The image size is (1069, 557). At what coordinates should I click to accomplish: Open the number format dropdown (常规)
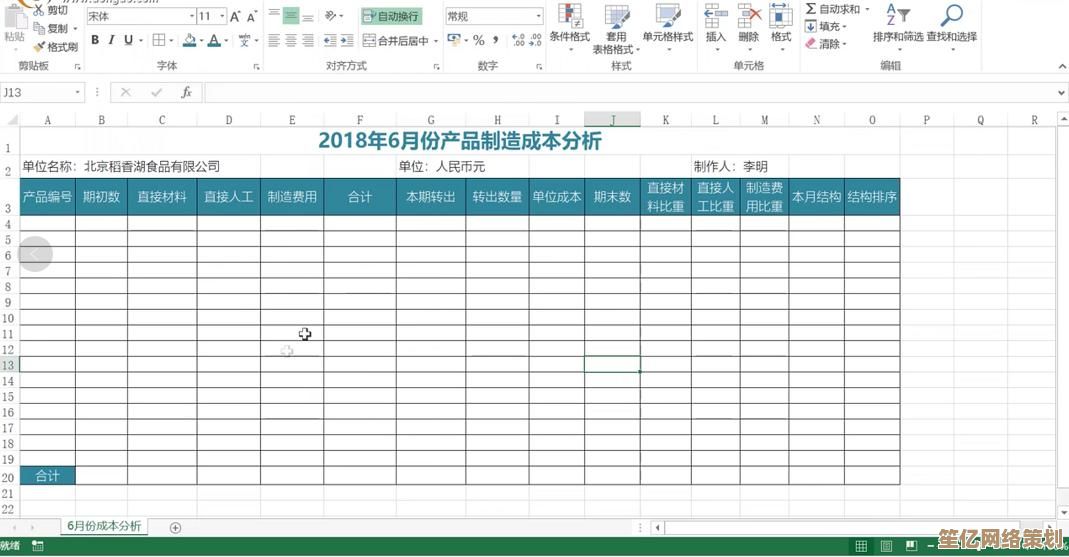click(x=538, y=17)
